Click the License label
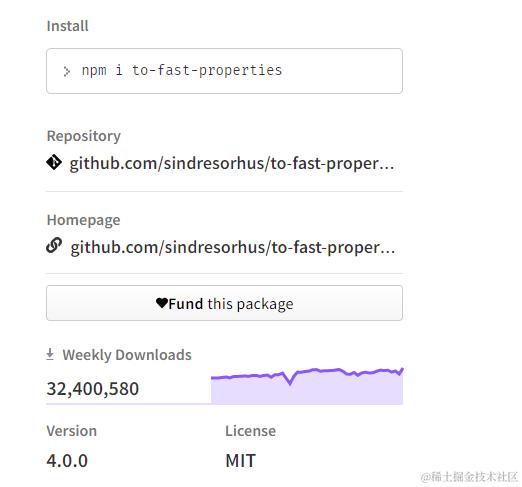 click(251, 431)
